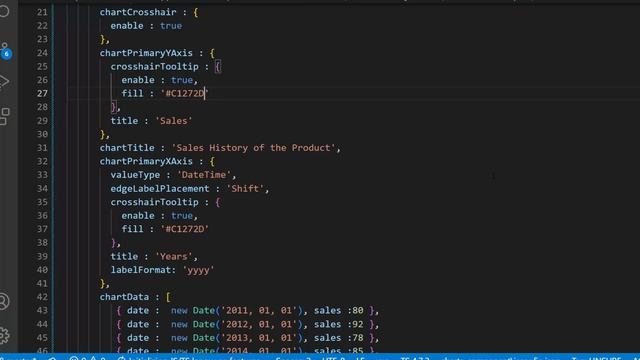Click 'true' value on line 26
This screenshot has height=360, width=640.
coord(182,80)
